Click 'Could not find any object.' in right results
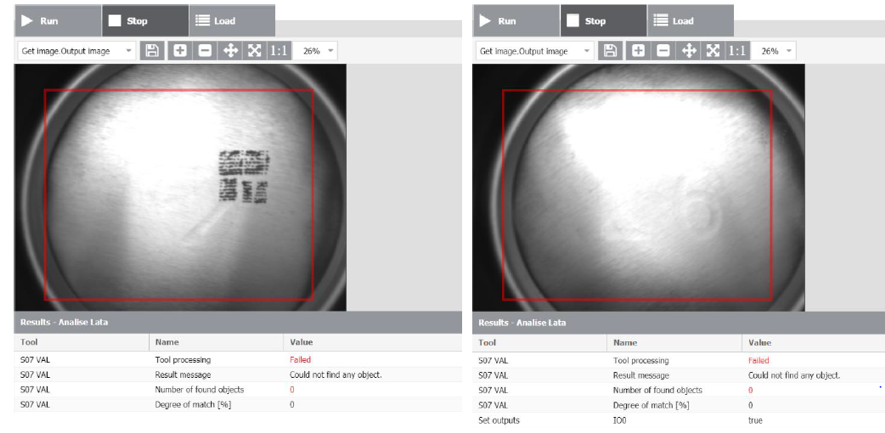 pos(794,375)
